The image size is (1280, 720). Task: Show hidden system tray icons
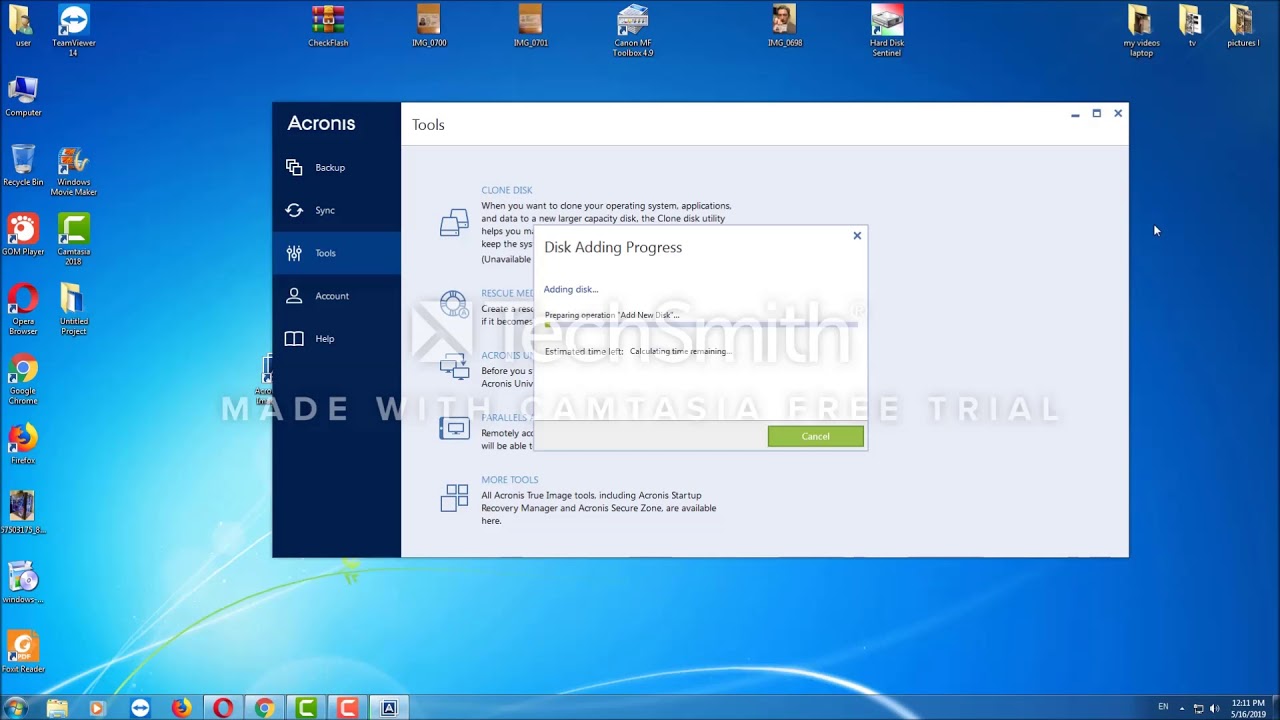[1181, 708]
